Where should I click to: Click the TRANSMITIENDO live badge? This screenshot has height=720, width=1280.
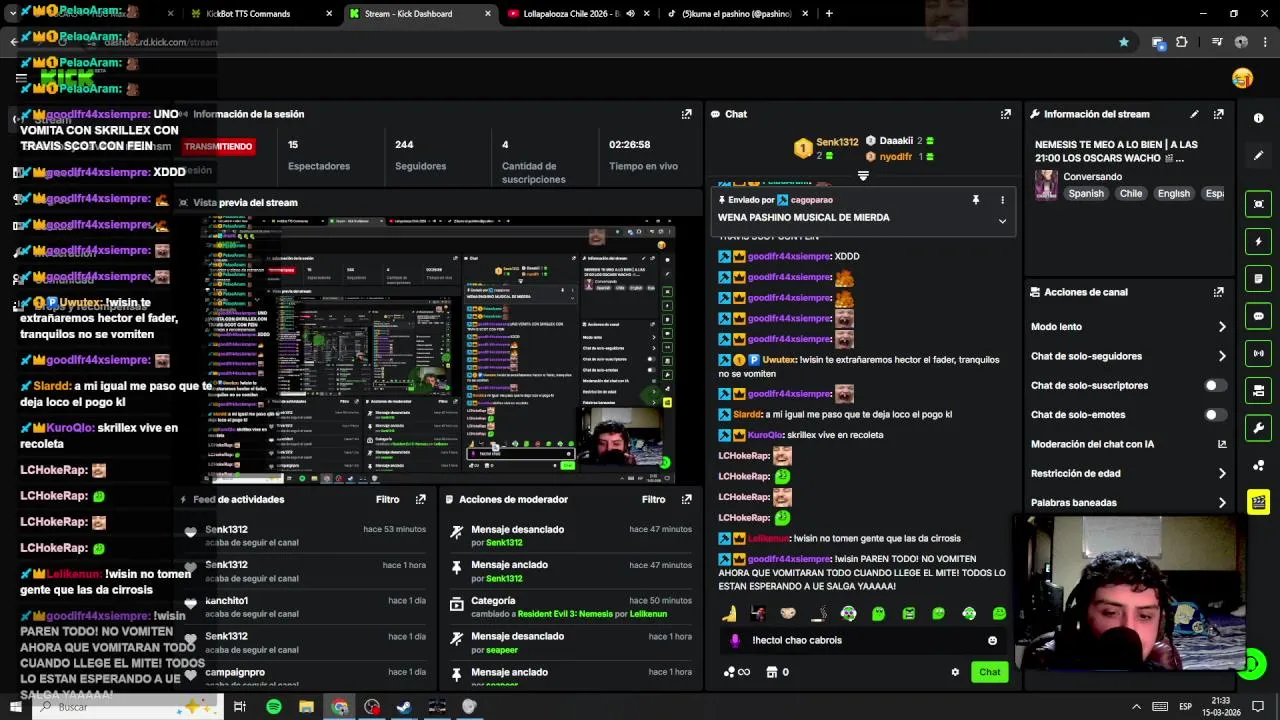[x=218, y=146]
